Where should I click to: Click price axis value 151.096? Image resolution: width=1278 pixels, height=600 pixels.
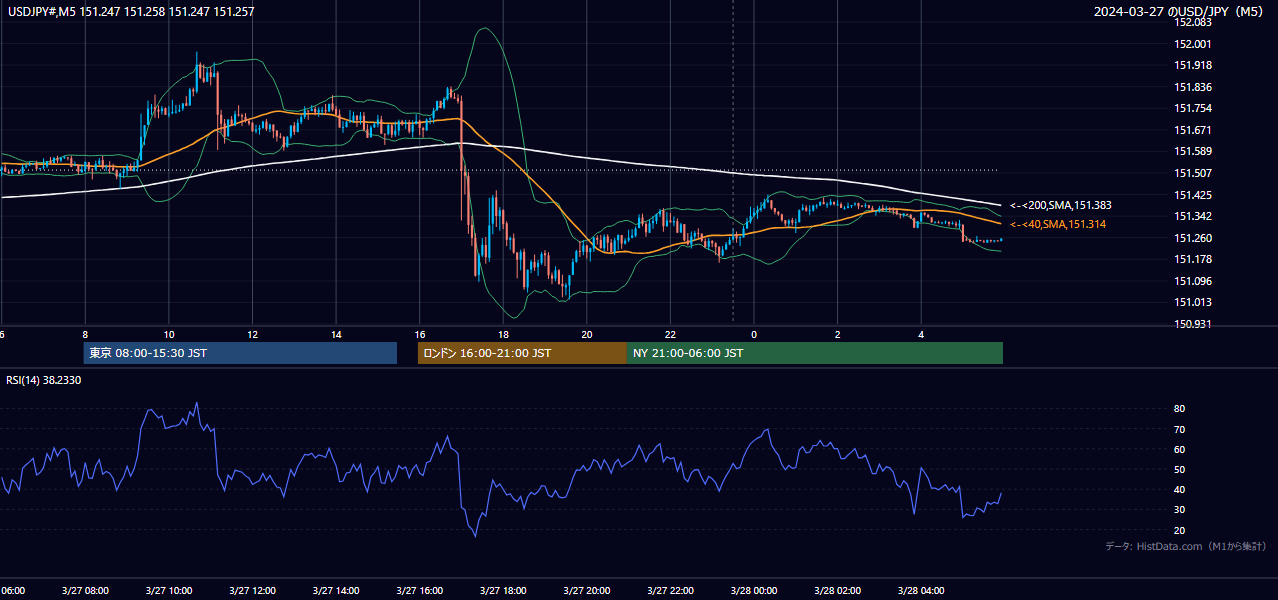click(1193, 281)
